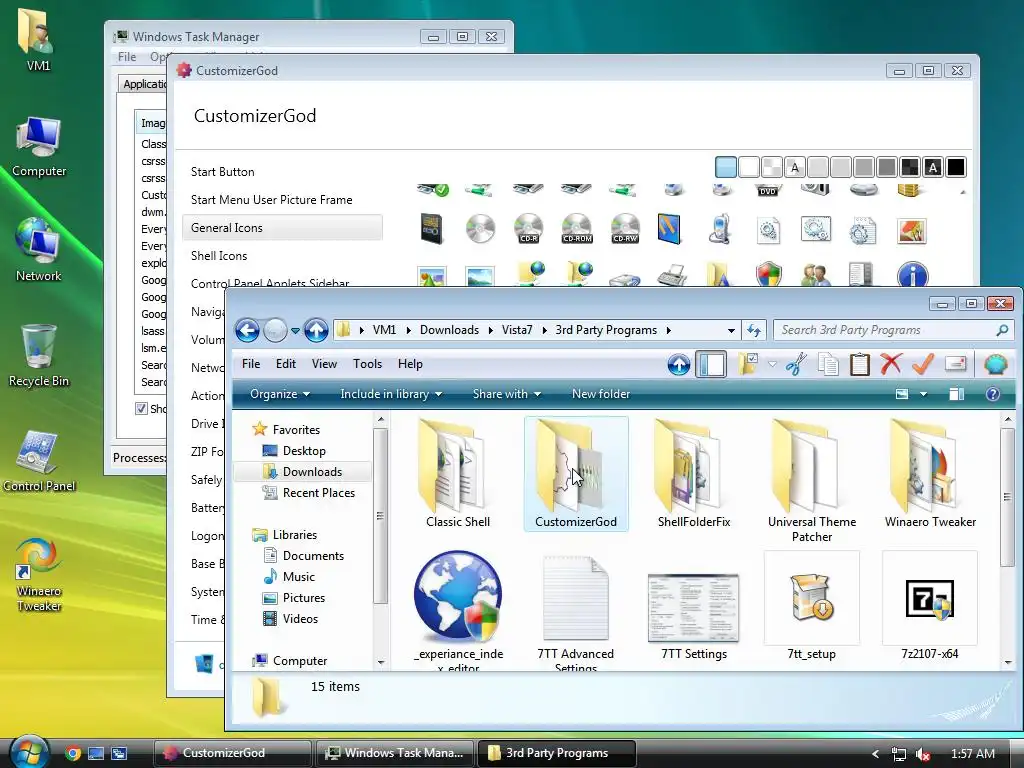Select the paint picture icon in CustomizerGod
This screenshot has width=1024, height=768.
(x=912, y=231)
